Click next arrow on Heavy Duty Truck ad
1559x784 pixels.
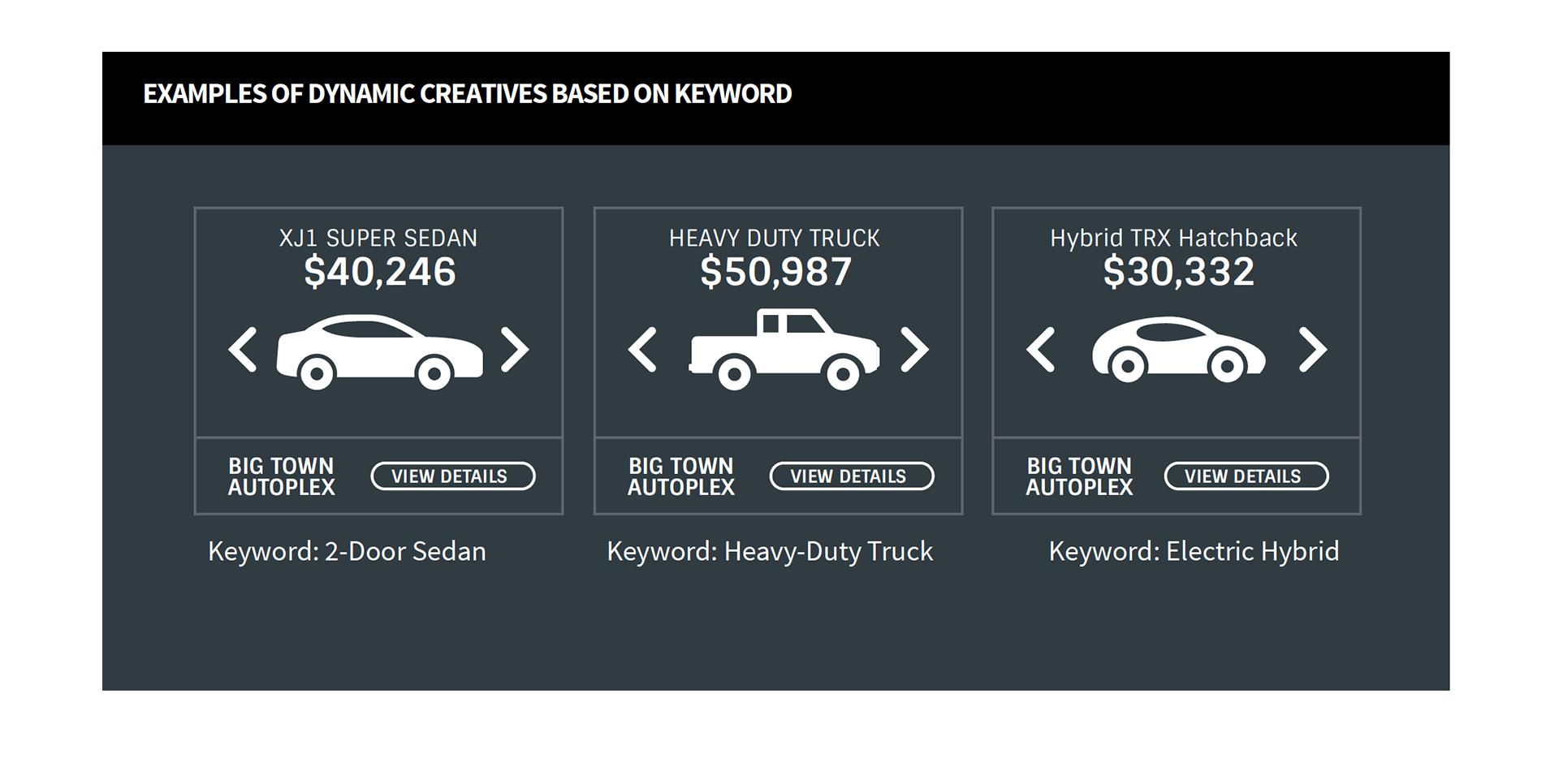915,350
